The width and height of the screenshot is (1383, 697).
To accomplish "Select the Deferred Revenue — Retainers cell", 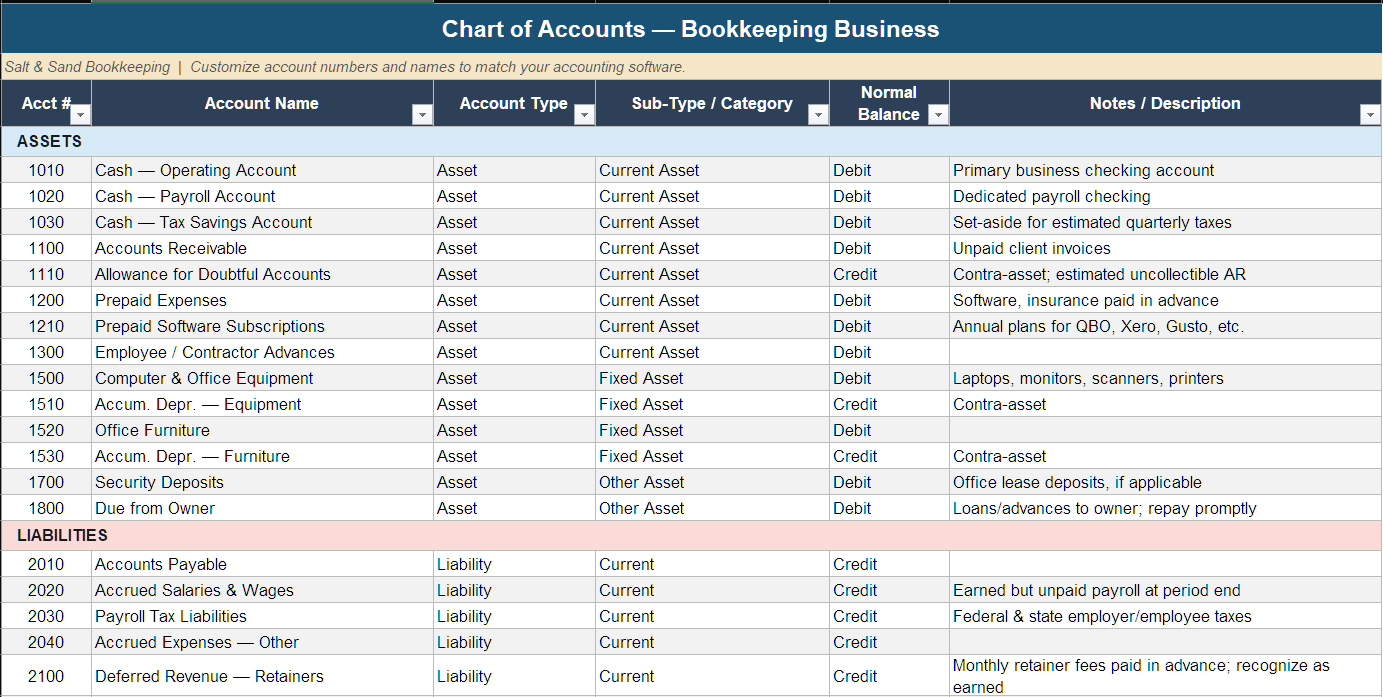I will 262,676.
